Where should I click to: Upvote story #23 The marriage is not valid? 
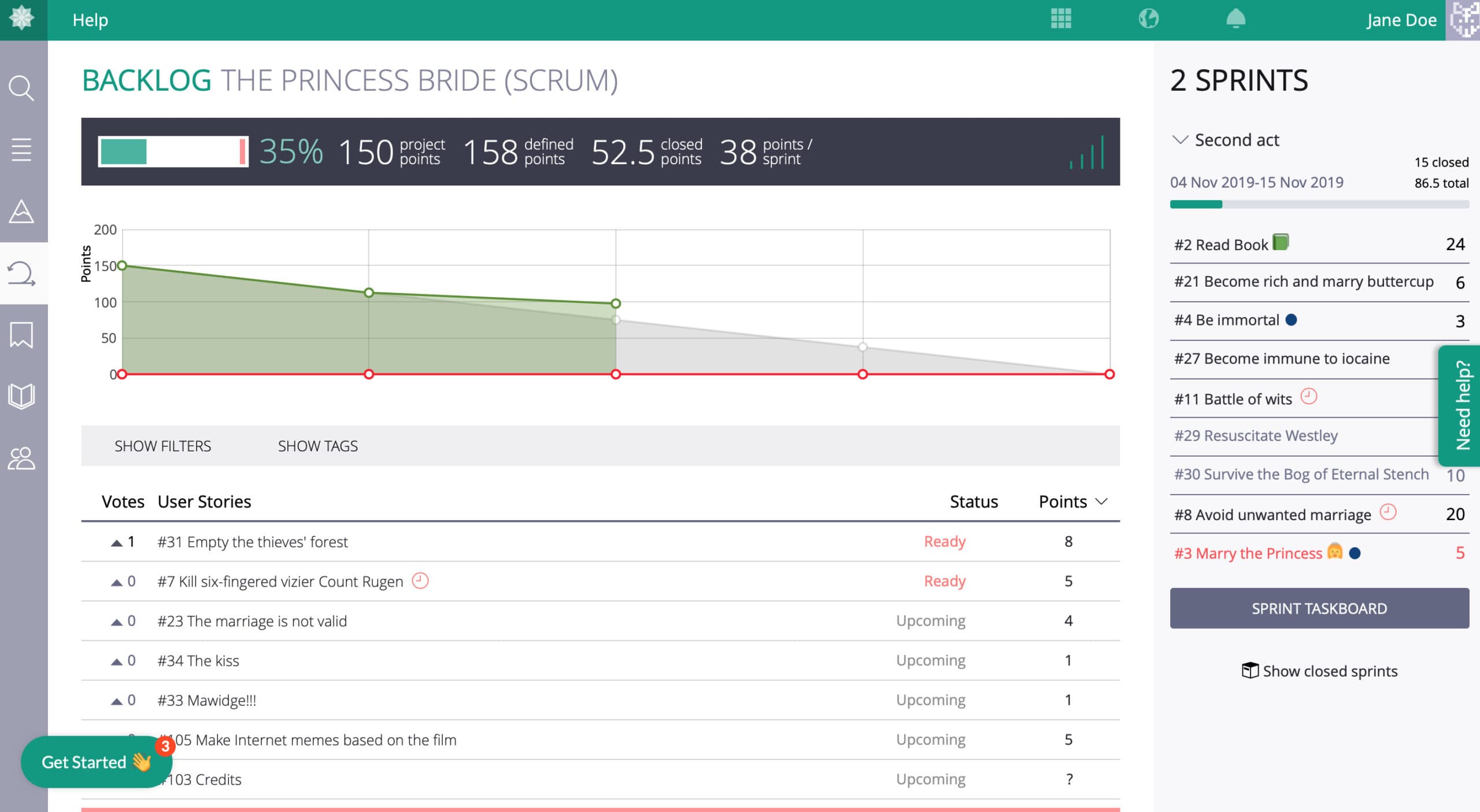click(116, 622)
